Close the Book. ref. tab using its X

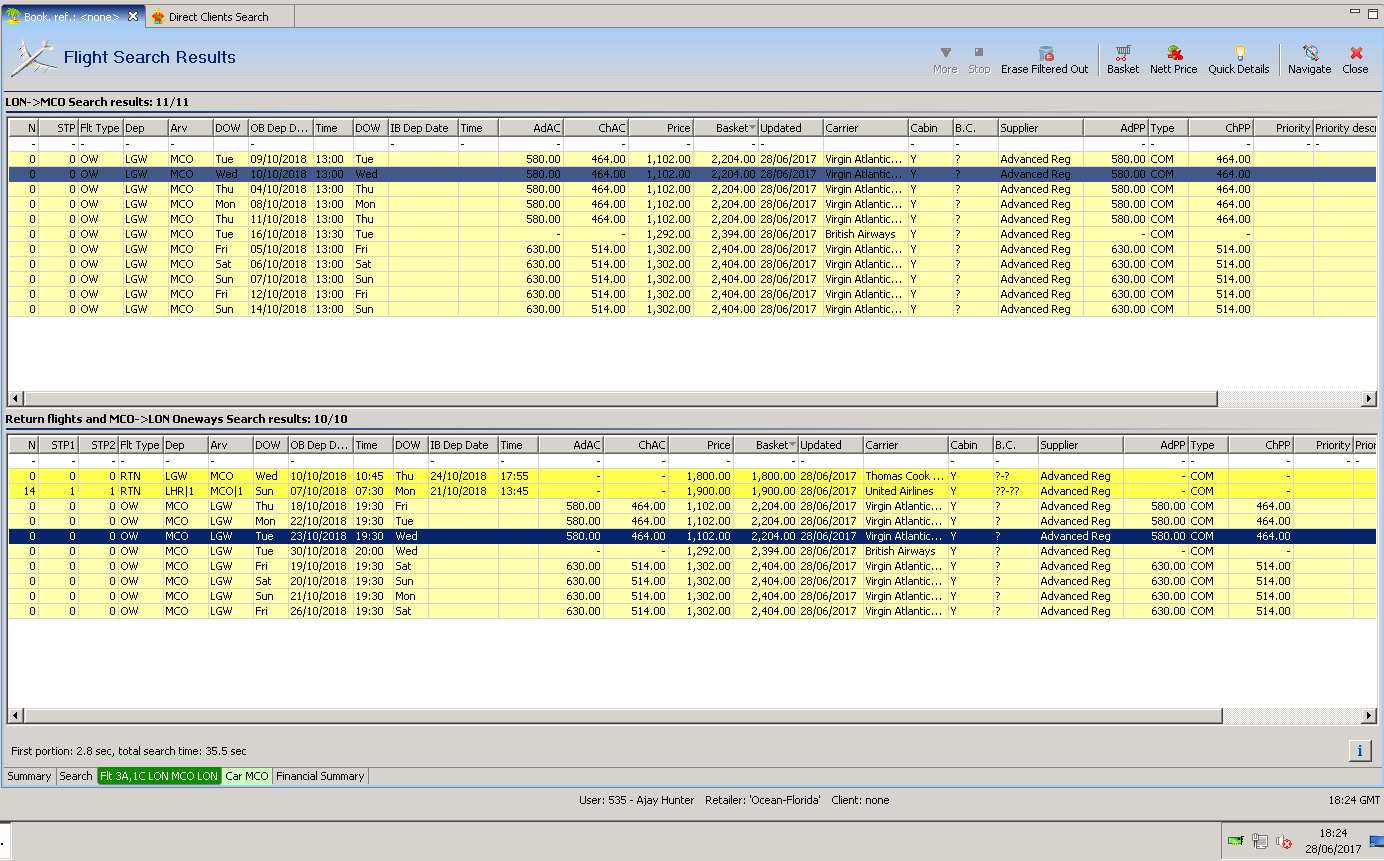(x=133, y=17)
